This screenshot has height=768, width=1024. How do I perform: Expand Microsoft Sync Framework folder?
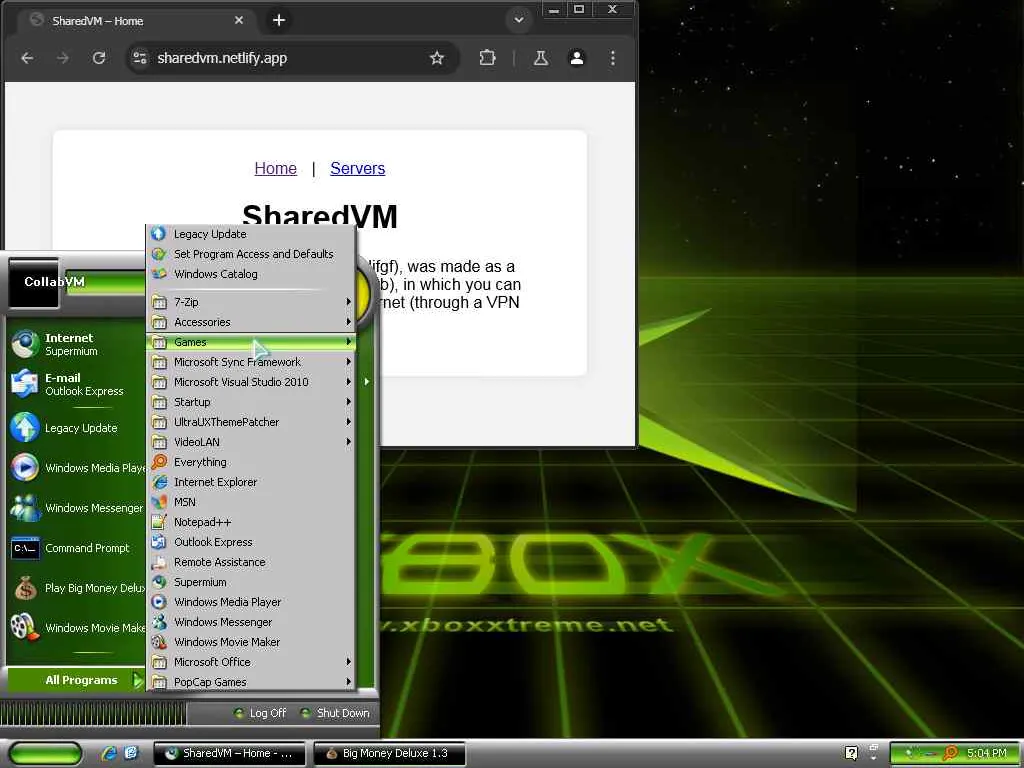coord(251,362)
